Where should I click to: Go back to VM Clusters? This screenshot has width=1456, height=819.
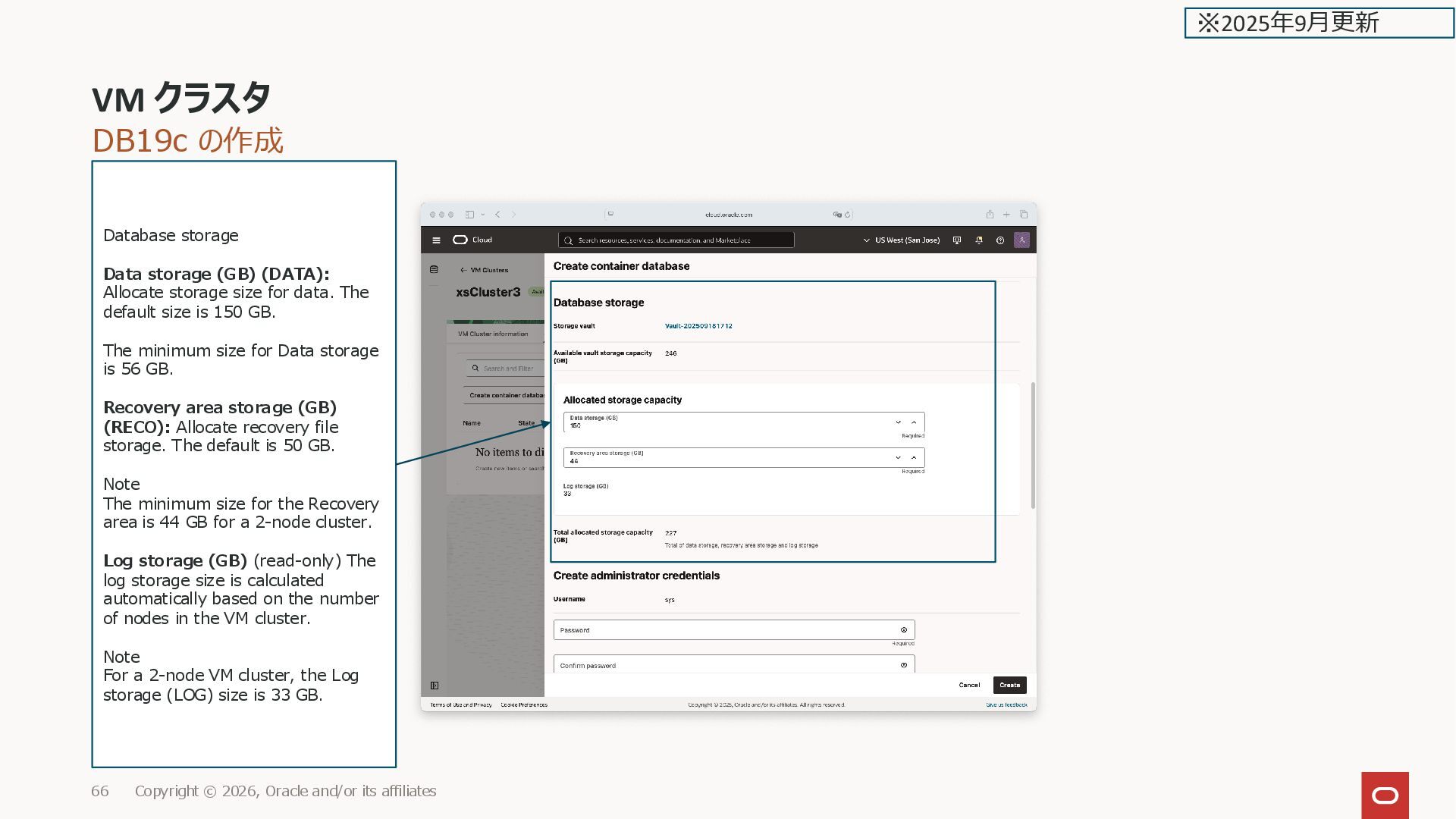[x=484, y=270]
